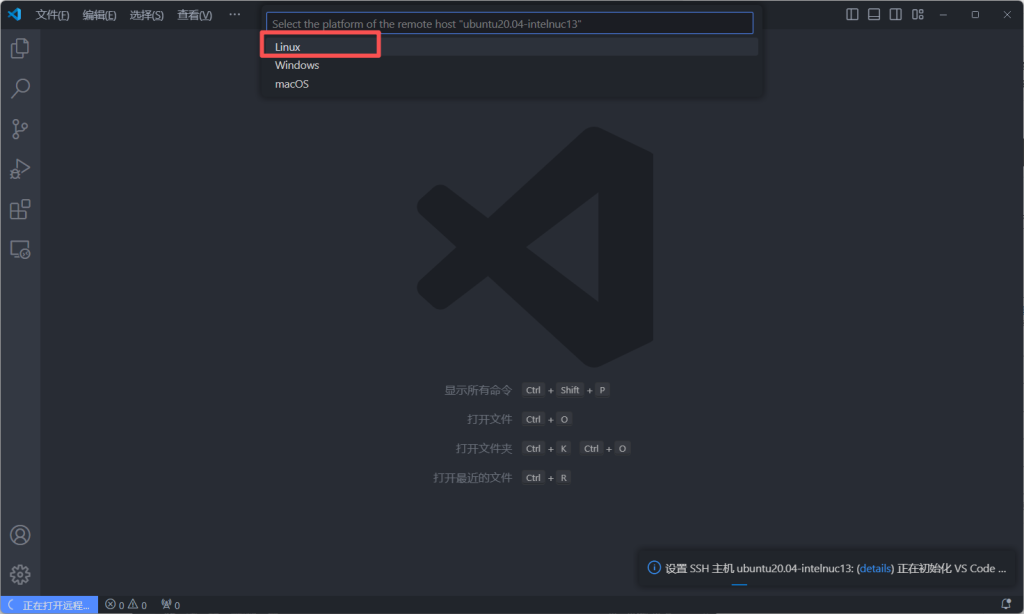Image resolution: width=1024 pixels, height=614 pixels.
Task: Select Linux as remote host platform
Action: coord(288,47)
